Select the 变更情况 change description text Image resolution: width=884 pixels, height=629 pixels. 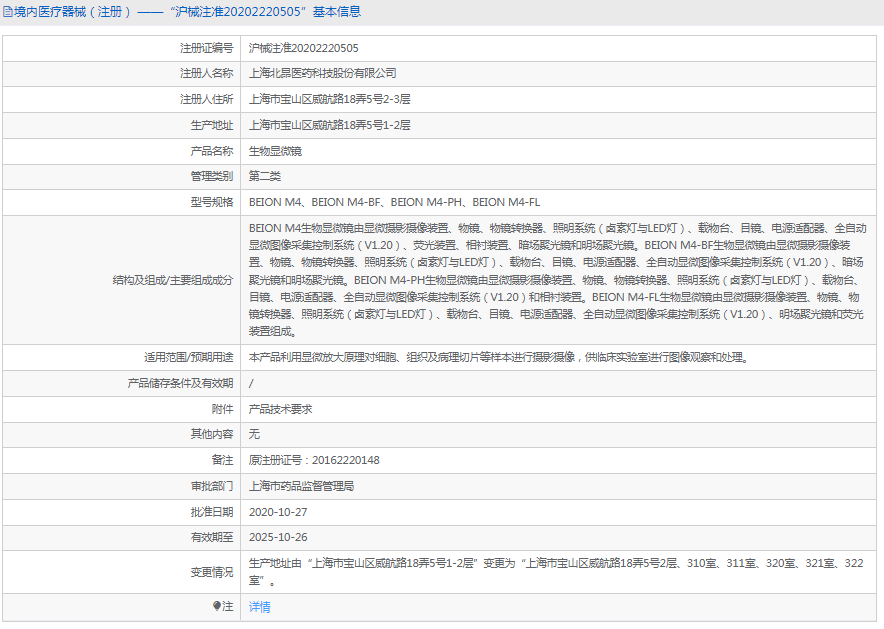(x=550, y=573)
